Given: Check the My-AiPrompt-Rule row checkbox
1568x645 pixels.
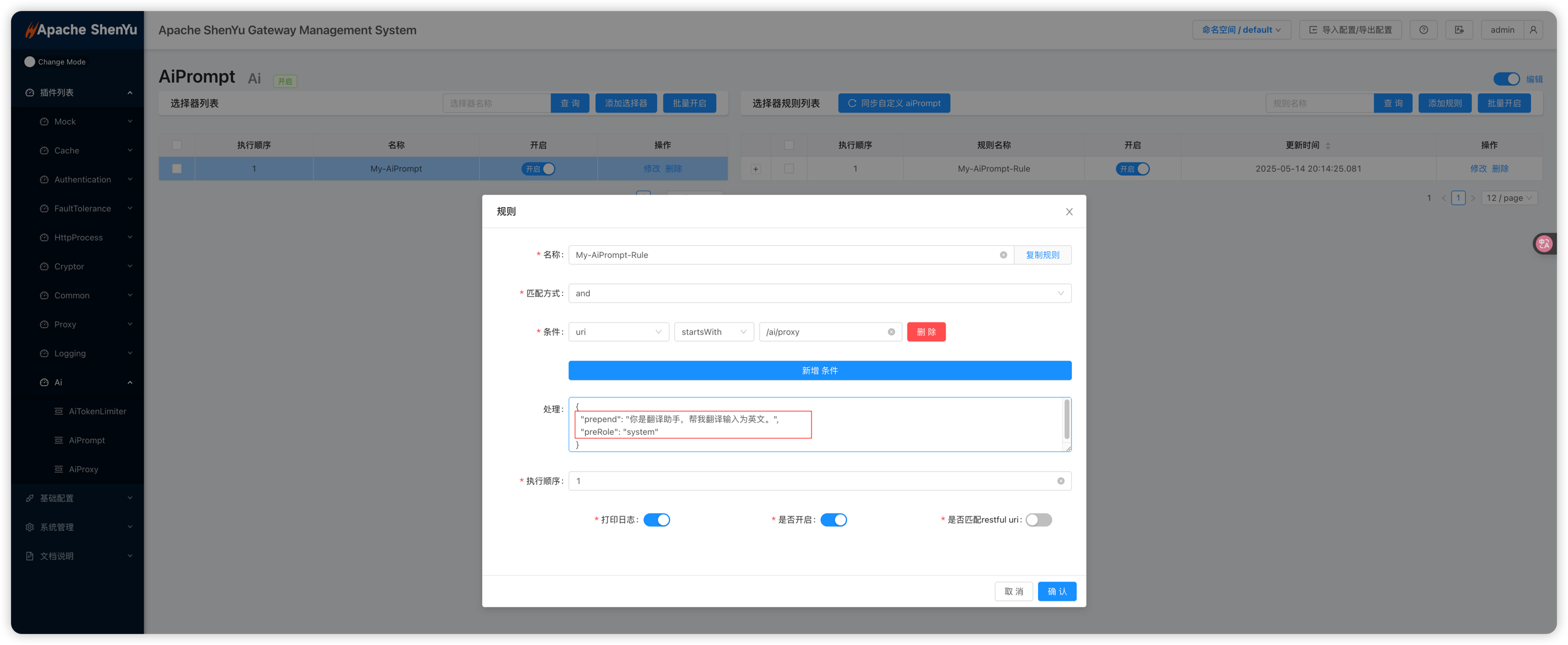Looking at the screenshot, I should click(789, 168).
